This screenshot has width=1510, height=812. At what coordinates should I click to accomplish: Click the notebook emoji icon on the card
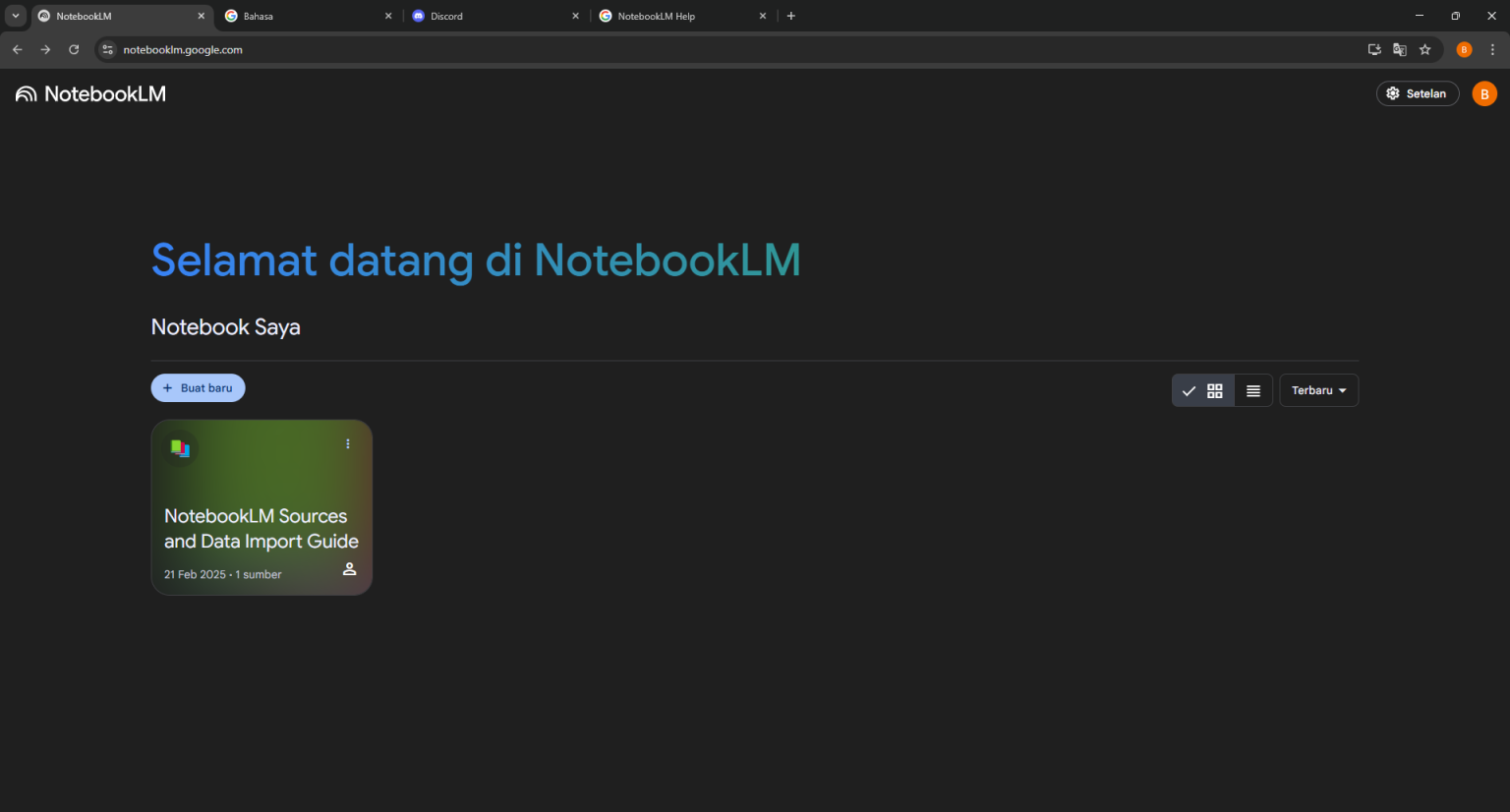tap(180, 447)
